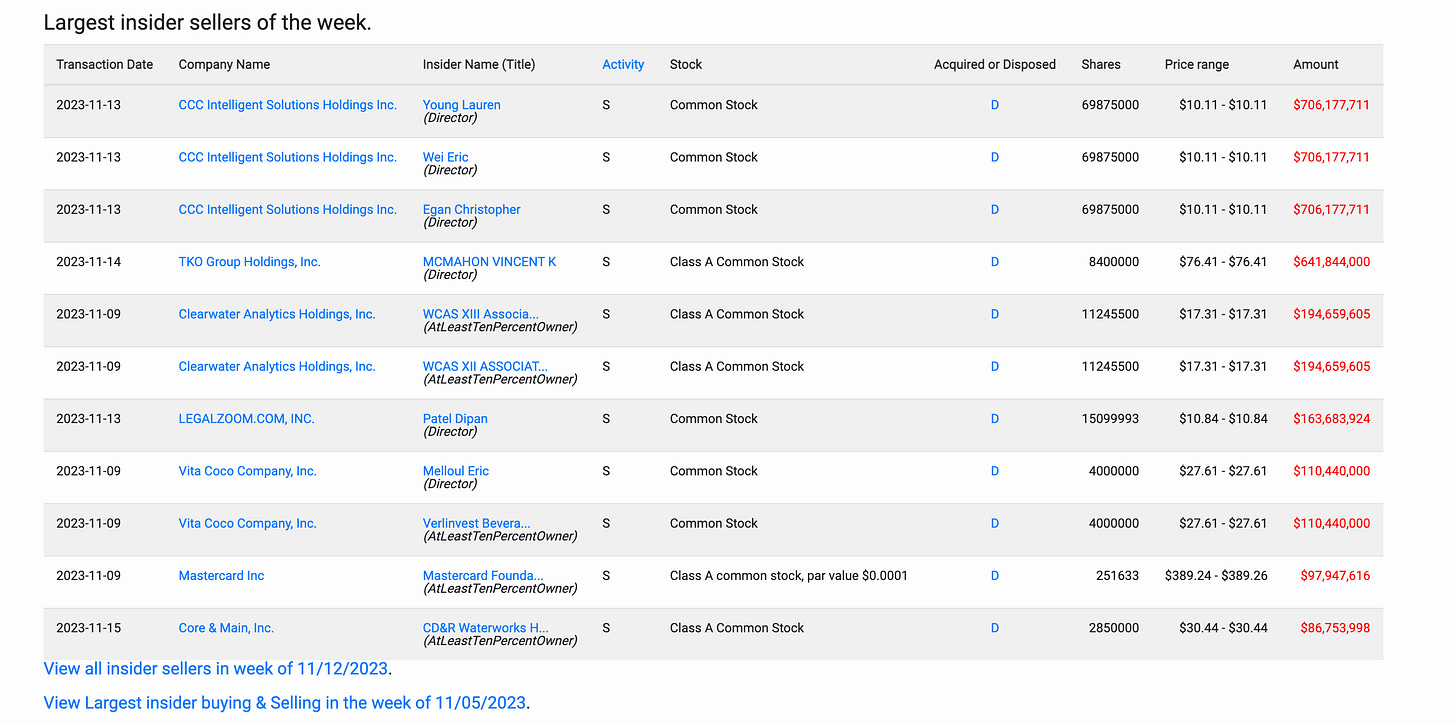This screenshot has width=1456, height=725.
Task: Open TKO Group Holdings, Inc. company link
Action: coord(249,262)
